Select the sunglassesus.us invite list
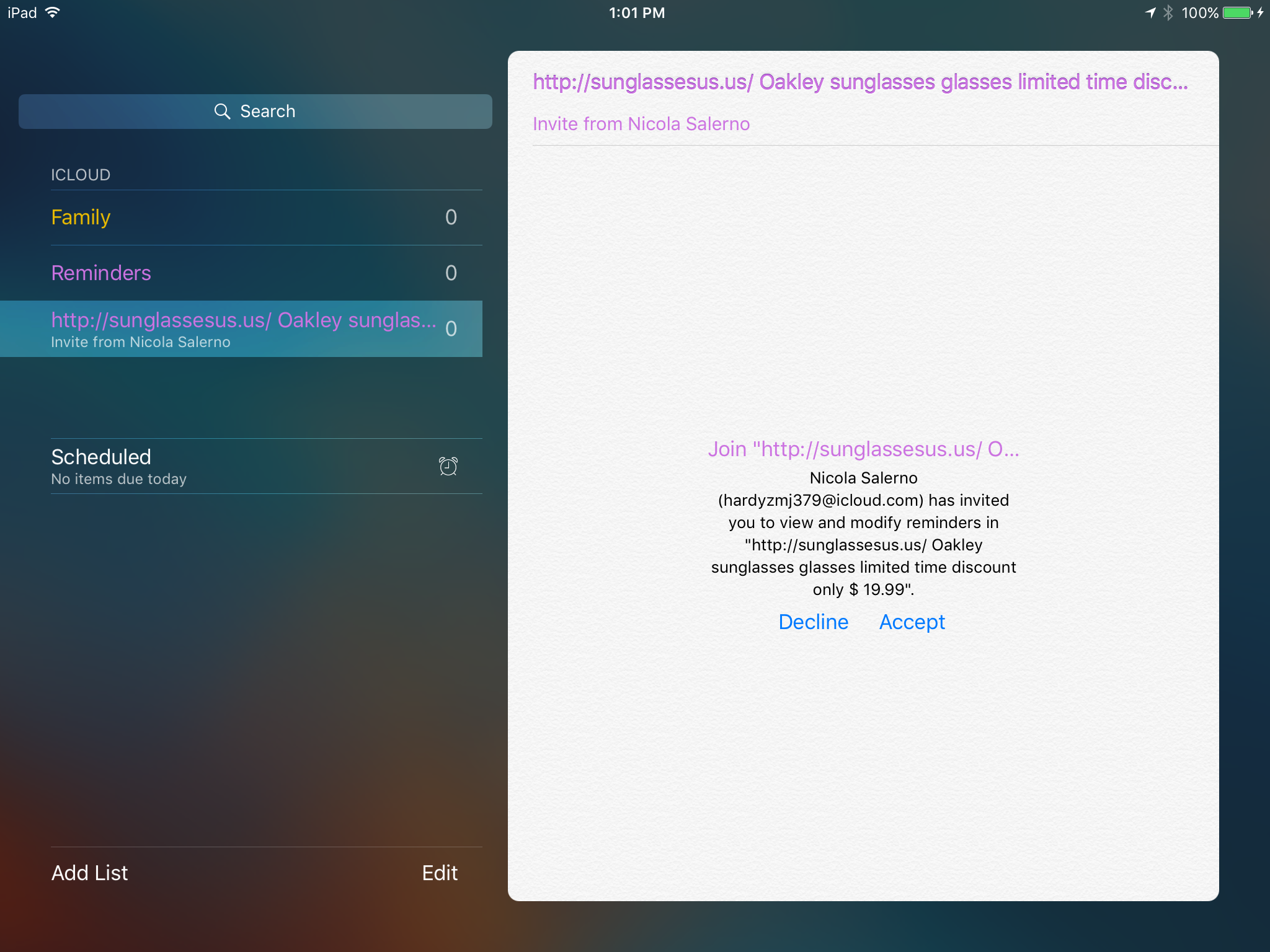Image resolution: width=1270 pixels, height=952 pixels. [x=243, y=328]
